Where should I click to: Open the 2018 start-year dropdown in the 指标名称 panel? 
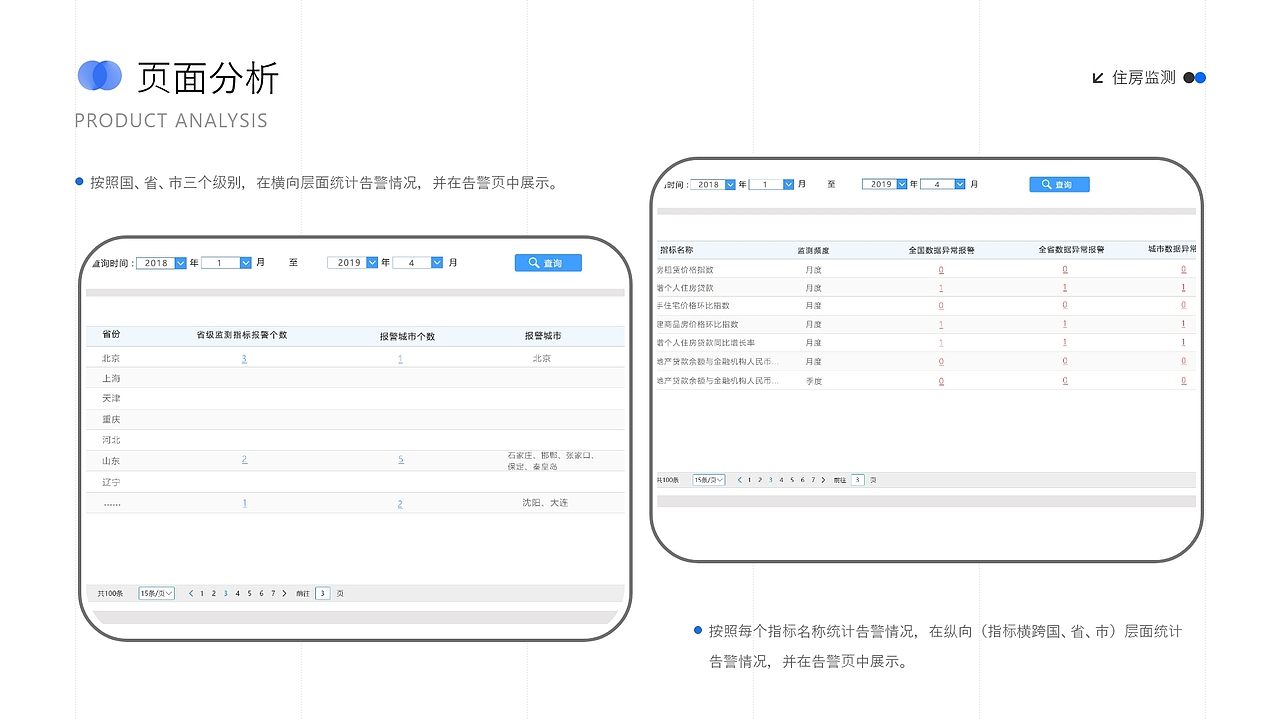pyautogui.click(x=715, y=184)
